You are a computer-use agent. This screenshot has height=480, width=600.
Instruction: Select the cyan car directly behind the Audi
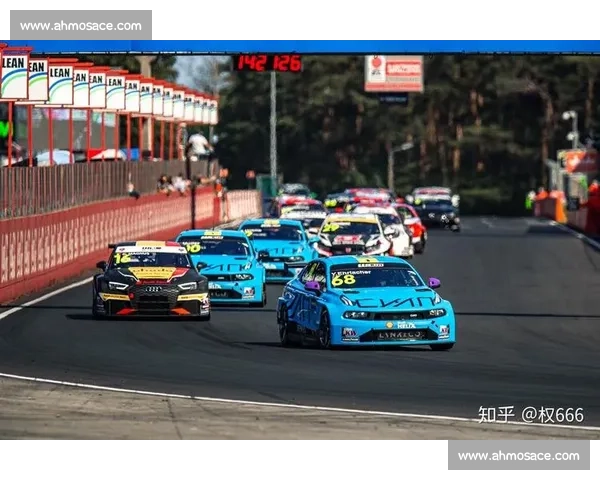224,265
